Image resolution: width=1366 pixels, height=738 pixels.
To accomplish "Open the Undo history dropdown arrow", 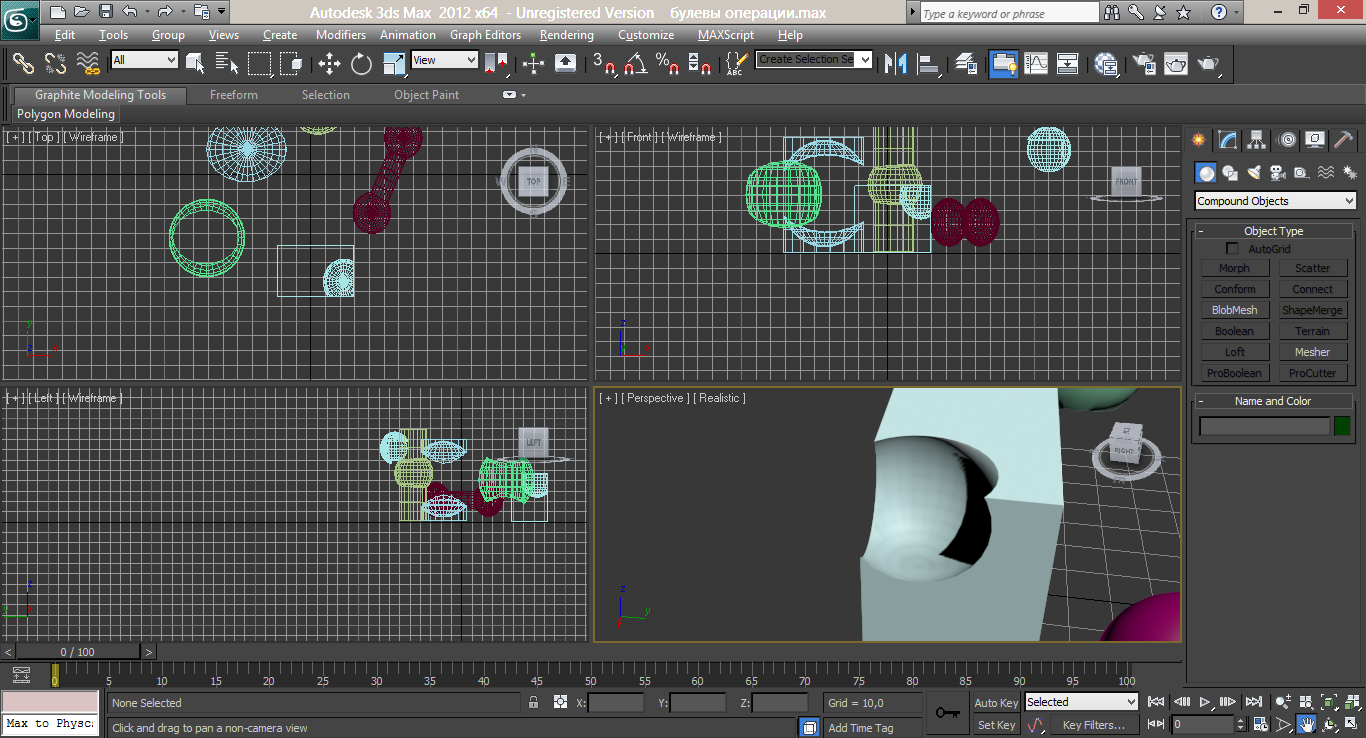I will pyautogui.click(x=148, y=12).
